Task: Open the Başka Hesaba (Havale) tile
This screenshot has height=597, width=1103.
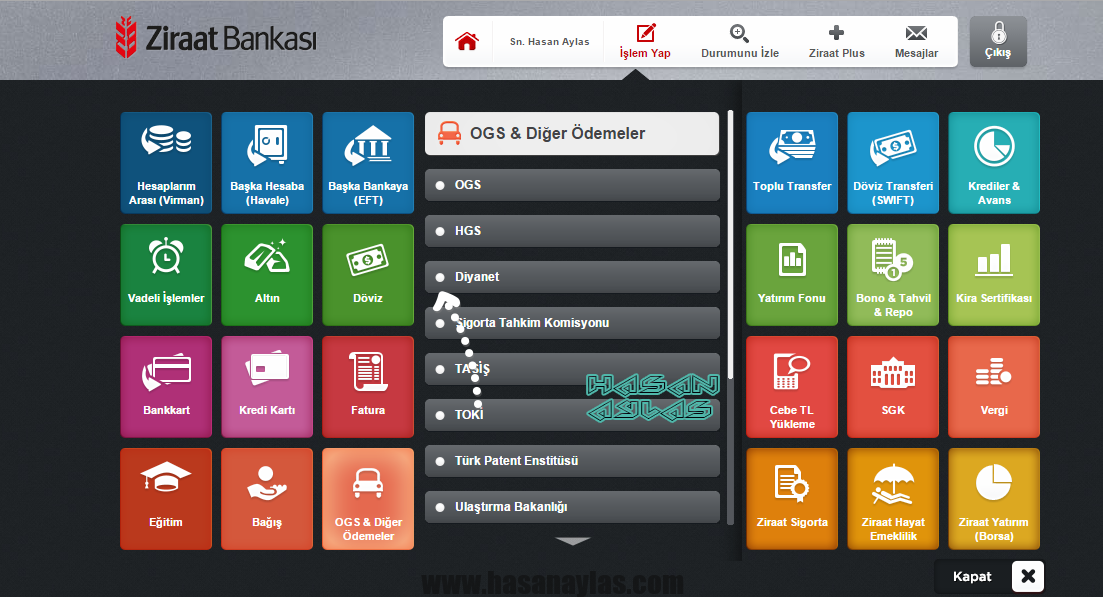Action: click(x=267, y=162)
